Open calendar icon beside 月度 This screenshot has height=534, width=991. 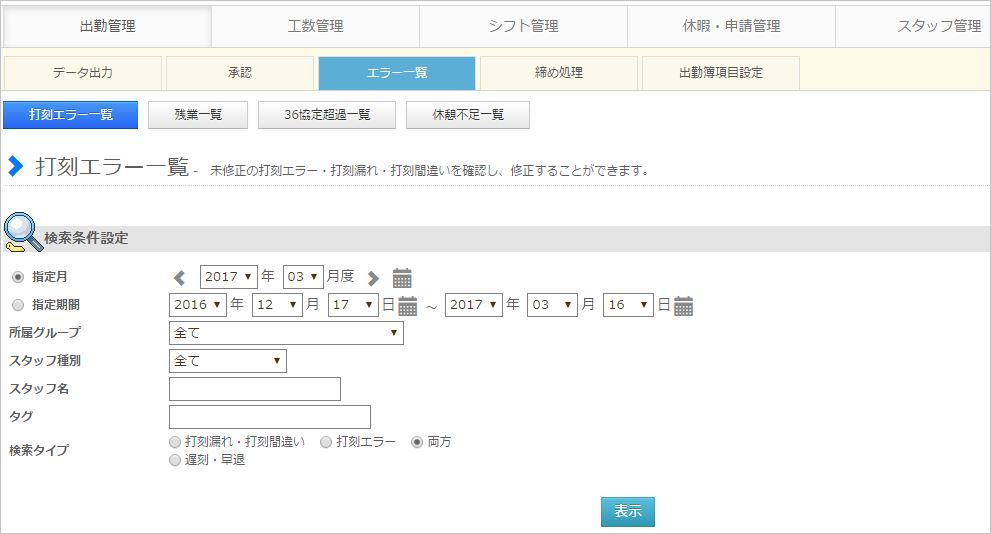tap(402, 277)
